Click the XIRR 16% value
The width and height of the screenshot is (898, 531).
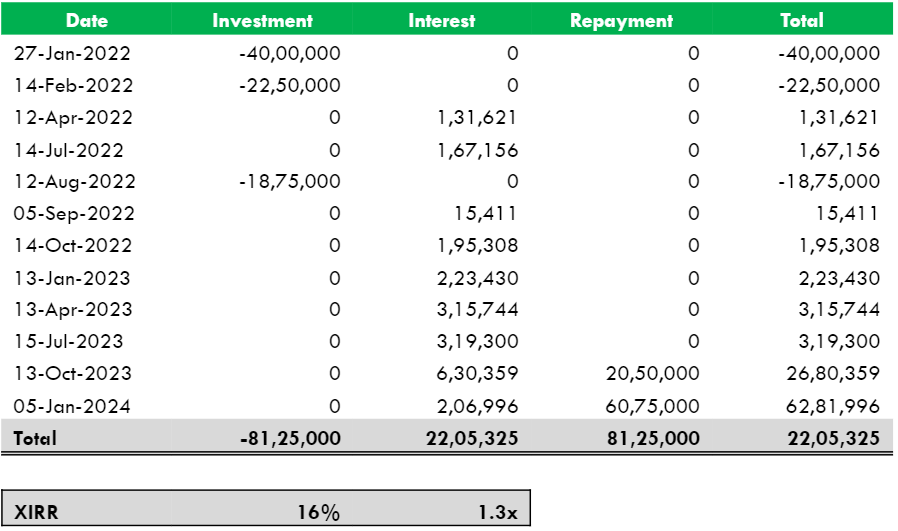coord(318,512)
